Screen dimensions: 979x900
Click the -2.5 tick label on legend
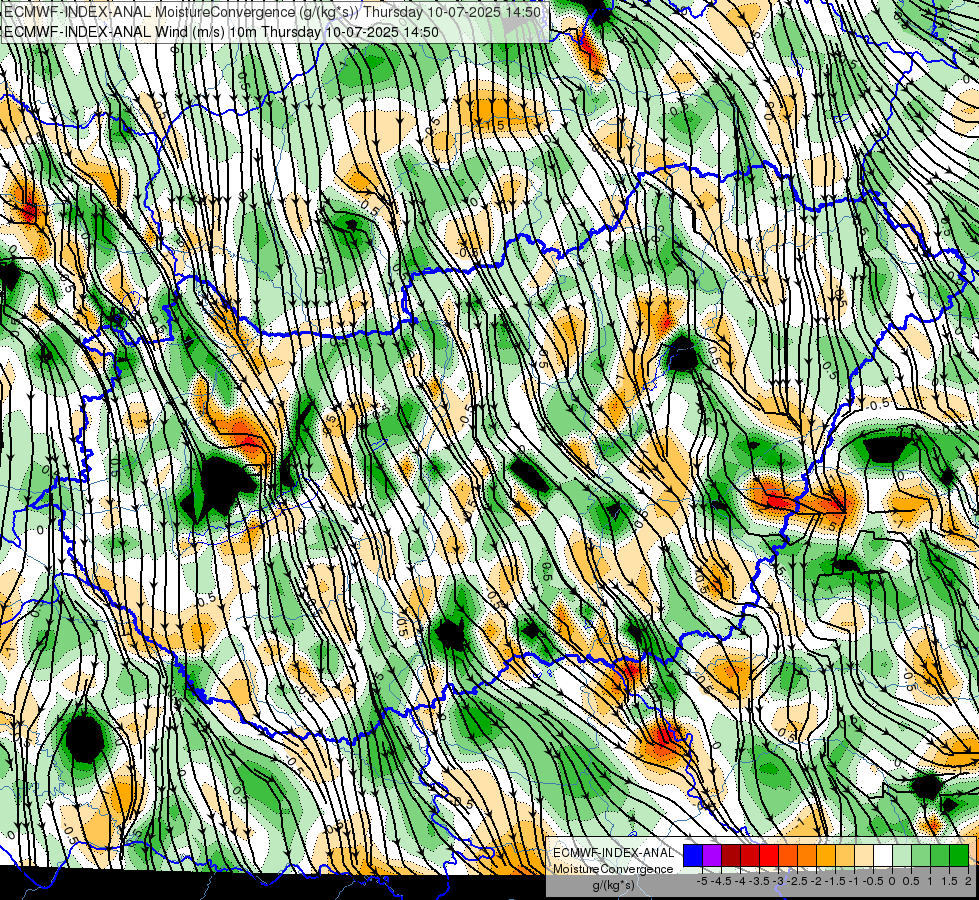click(797, 881)
